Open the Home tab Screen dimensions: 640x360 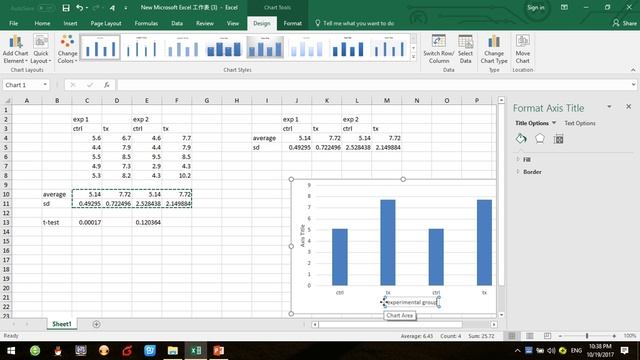click(x=42, y=23)
